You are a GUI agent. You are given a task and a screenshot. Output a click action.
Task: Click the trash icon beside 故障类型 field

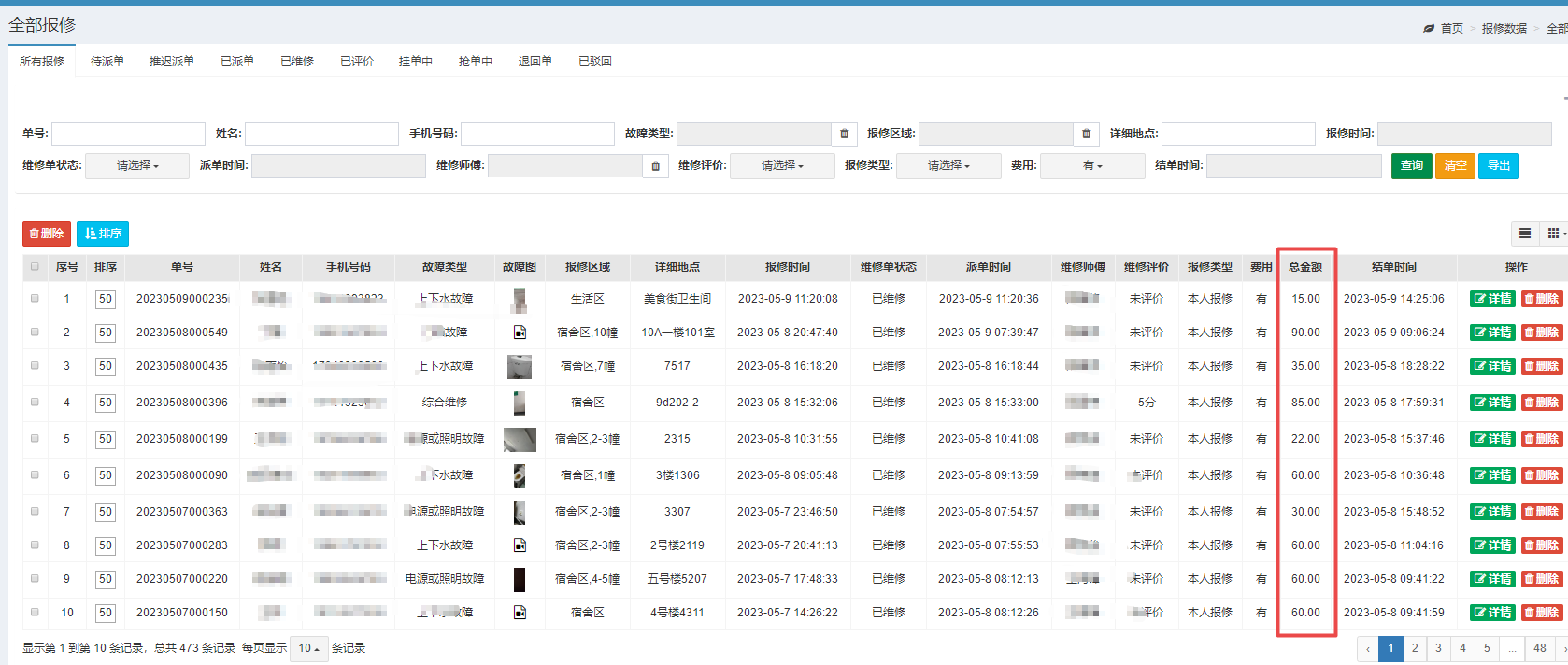click(844, 134)
